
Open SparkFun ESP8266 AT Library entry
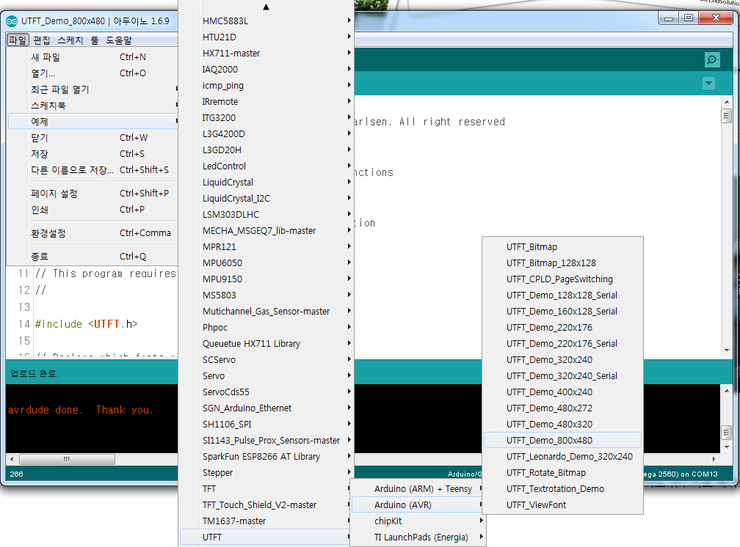click(x=266, y=456)
